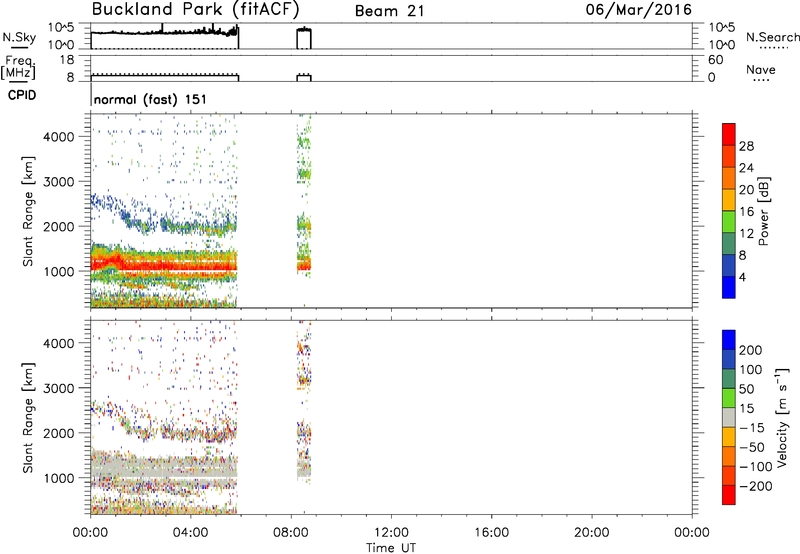The image size is (800, 554).
Task: Click power colorbar tick '4'
Action: [742, 277]
